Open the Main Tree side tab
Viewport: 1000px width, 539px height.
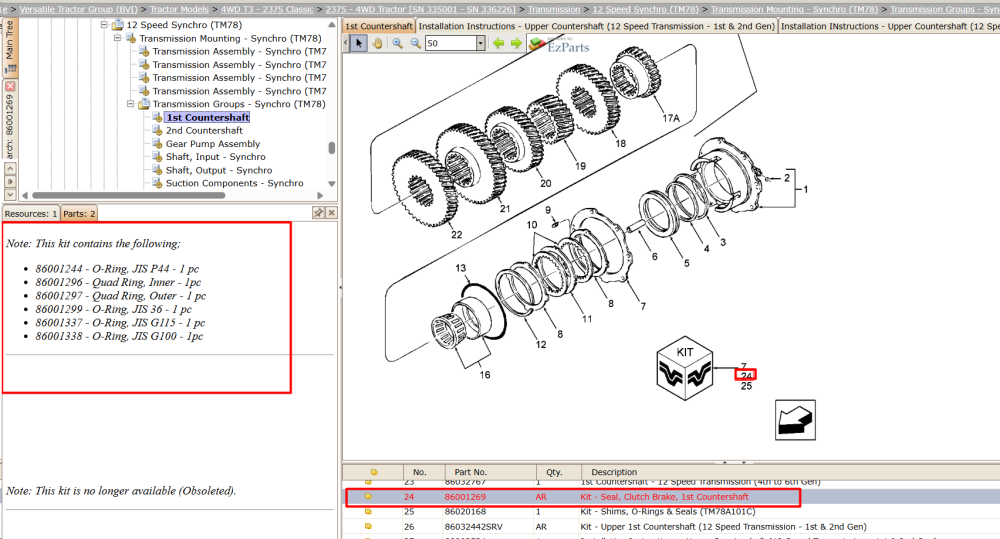10,46
